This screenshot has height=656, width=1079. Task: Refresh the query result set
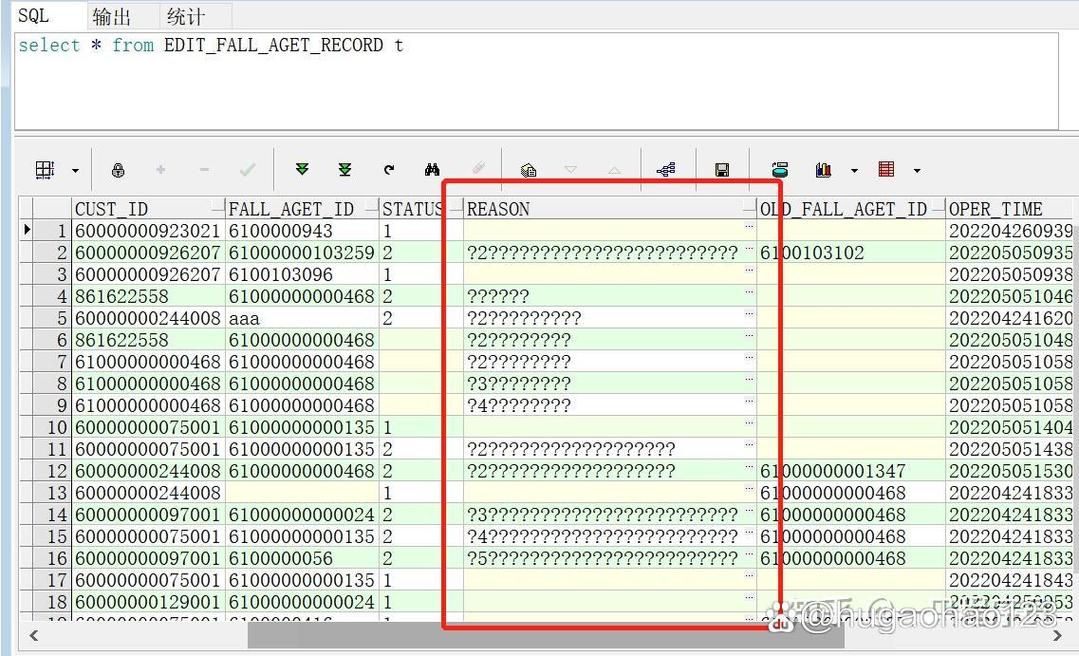click(388, 168)
